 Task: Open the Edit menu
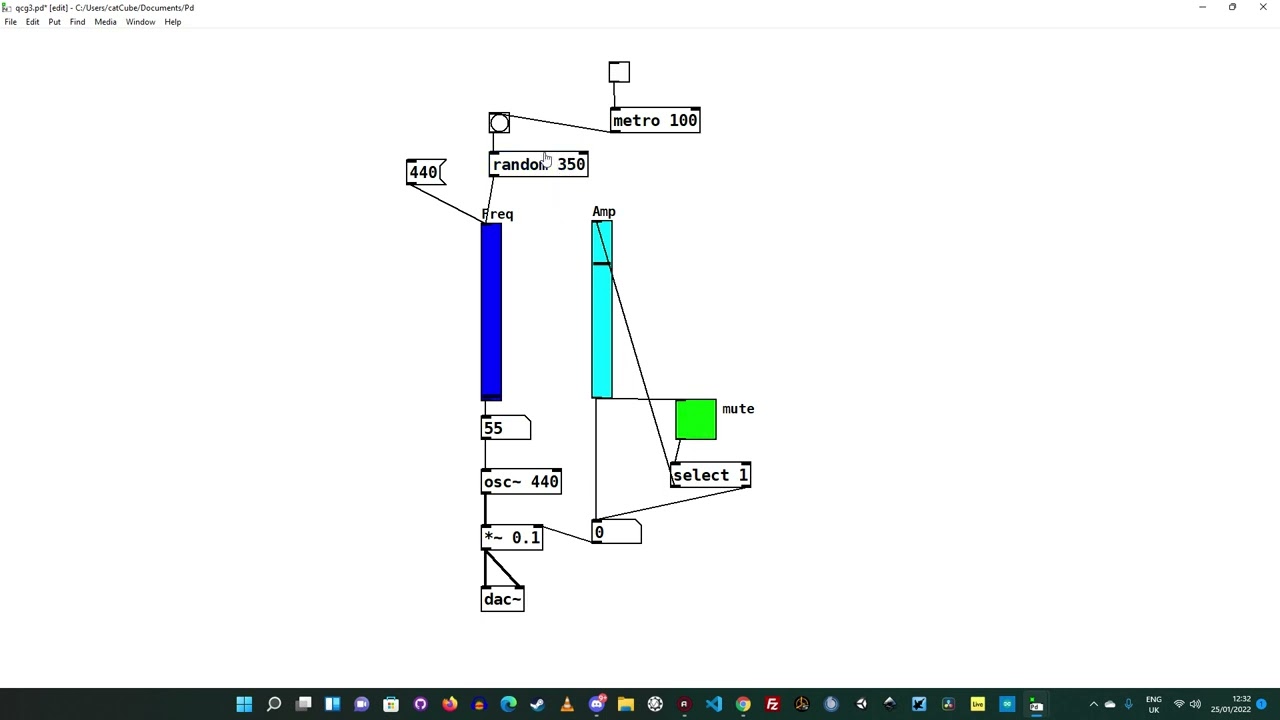click(32, 22)
